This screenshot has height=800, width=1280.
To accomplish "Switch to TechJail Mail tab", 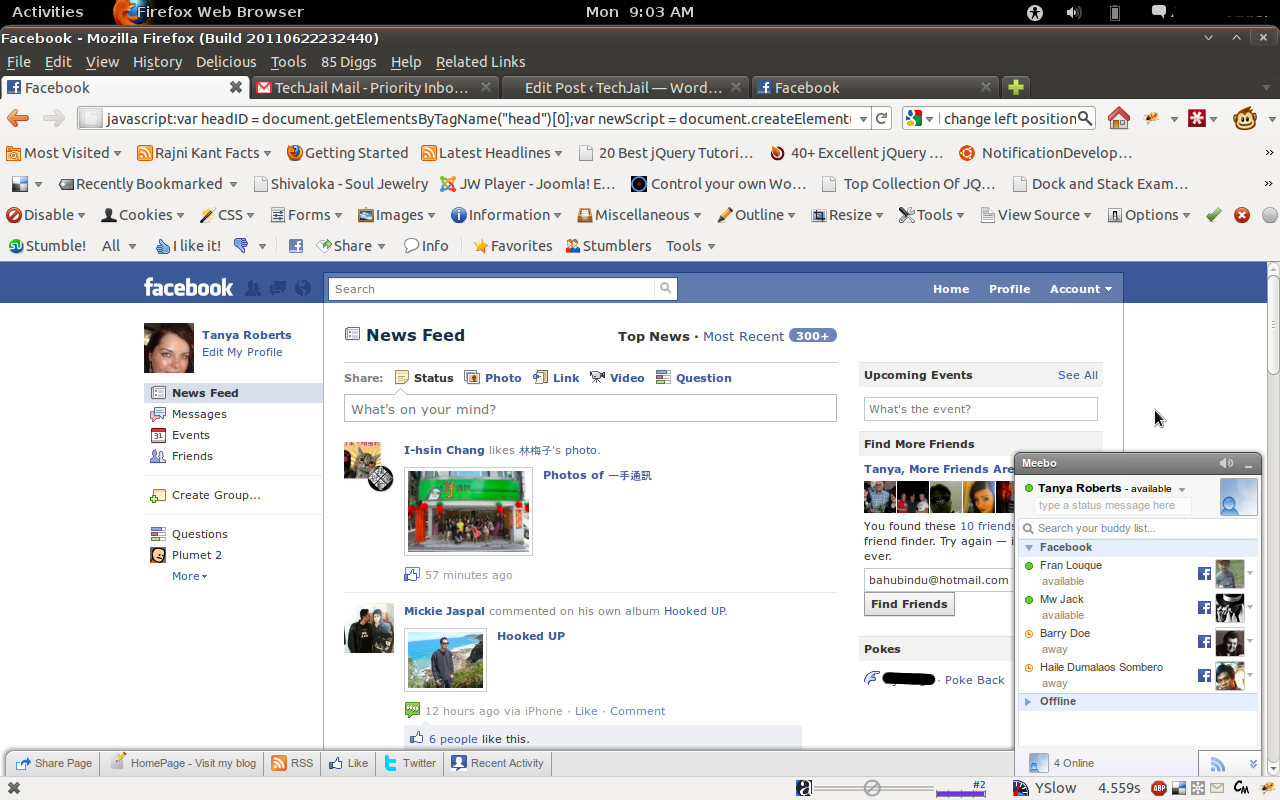I will (374, 87).
